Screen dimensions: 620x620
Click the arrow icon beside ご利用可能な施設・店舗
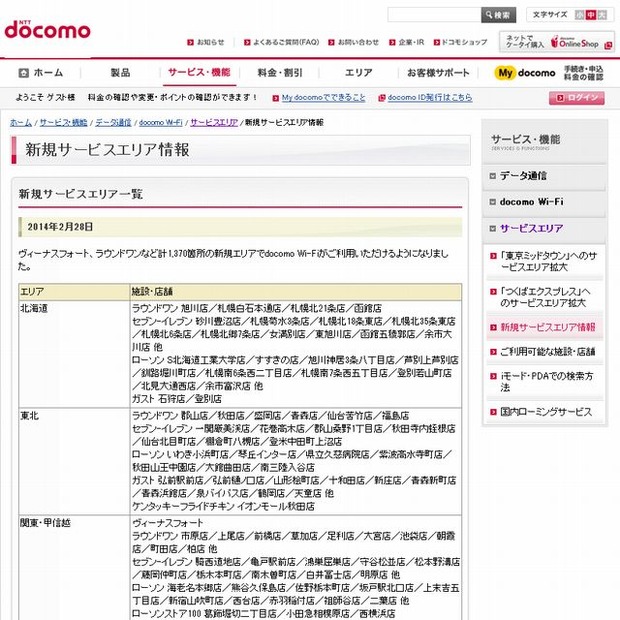[493, 352]
